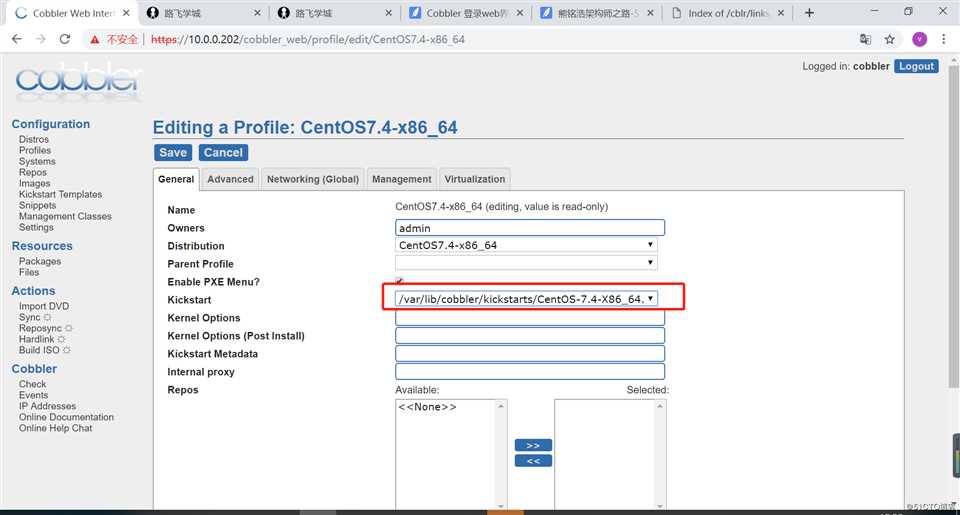The image size is (960, 515).
Task: Click the Kickstart Metadata field
Action: [530, 353]
